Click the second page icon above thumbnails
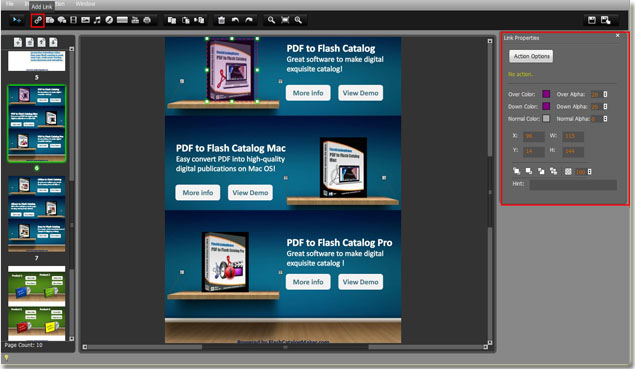The width and height of the screenshot is (635, 369). click(30, 42)
